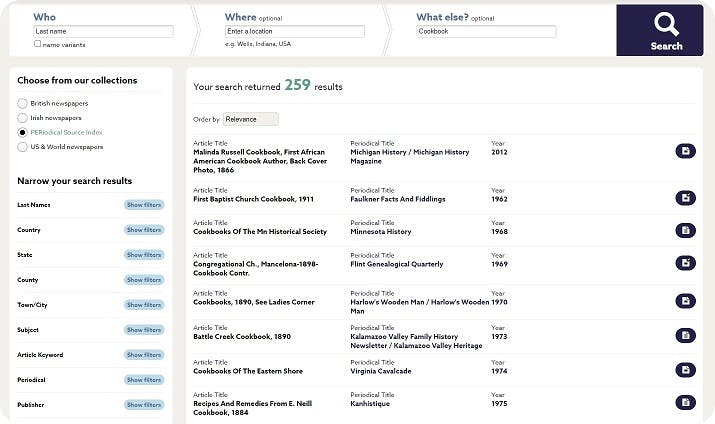Click the icon for Kanhistique 1975 result

[685, 402]
